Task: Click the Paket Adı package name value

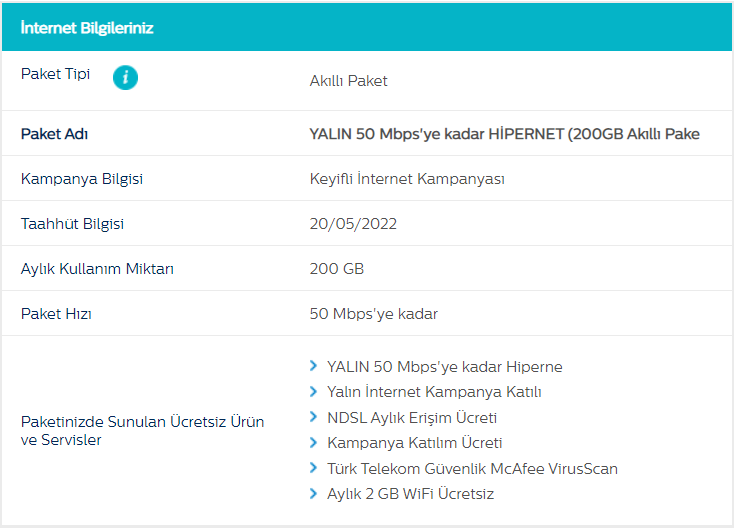Action: point(504,134)
